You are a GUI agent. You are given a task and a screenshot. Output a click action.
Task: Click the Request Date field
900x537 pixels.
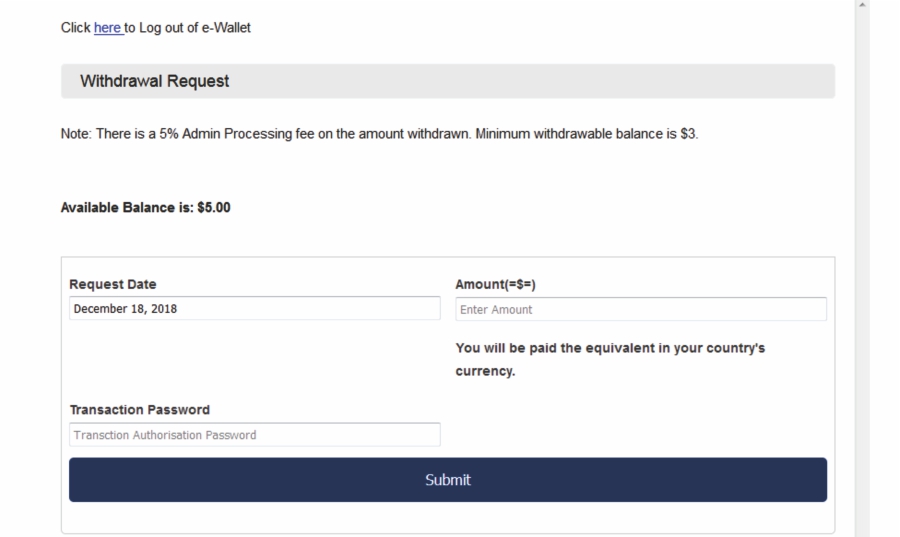254,308
